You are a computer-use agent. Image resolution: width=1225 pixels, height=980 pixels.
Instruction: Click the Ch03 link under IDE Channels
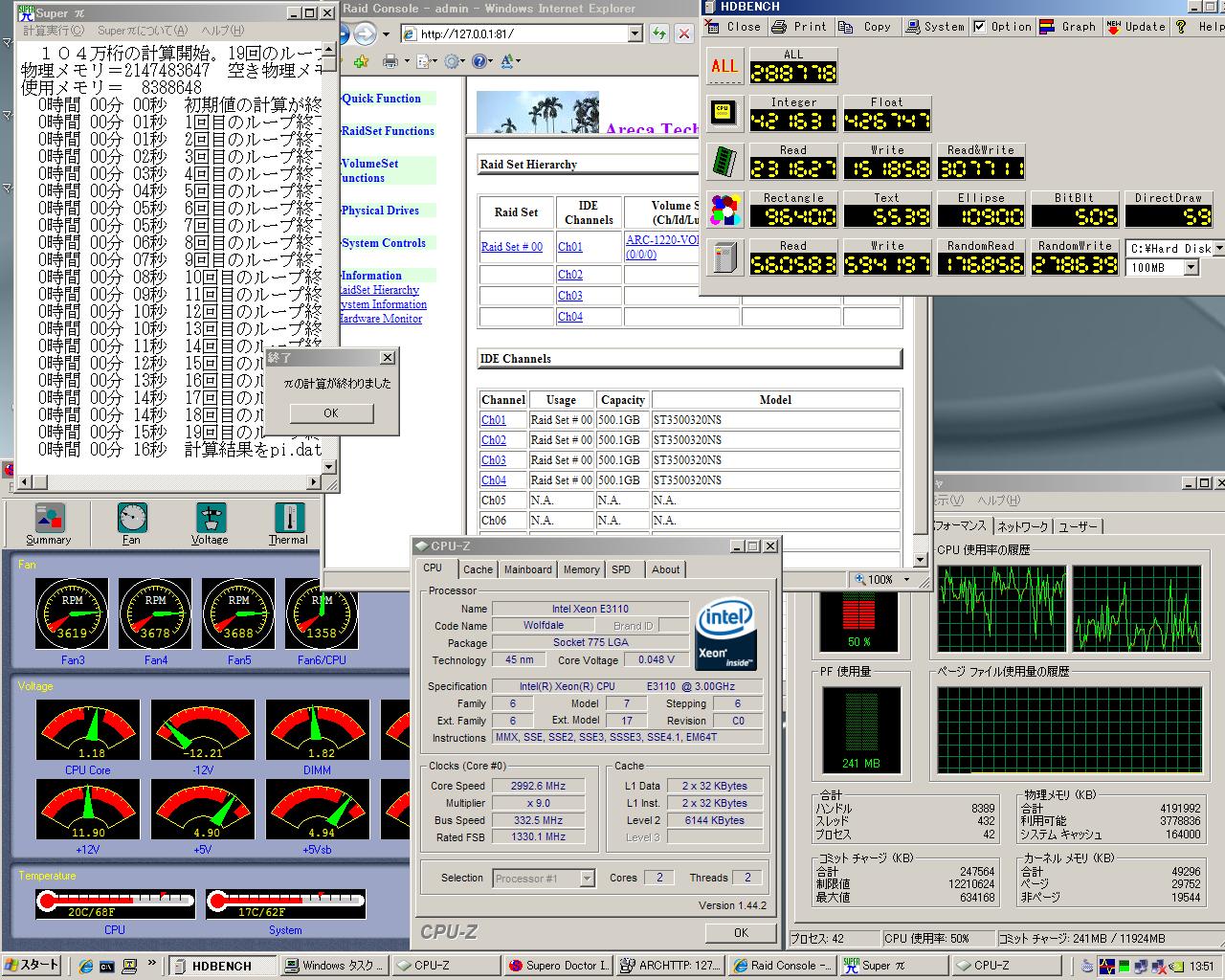pyautogui.click(x=493, y=460)
